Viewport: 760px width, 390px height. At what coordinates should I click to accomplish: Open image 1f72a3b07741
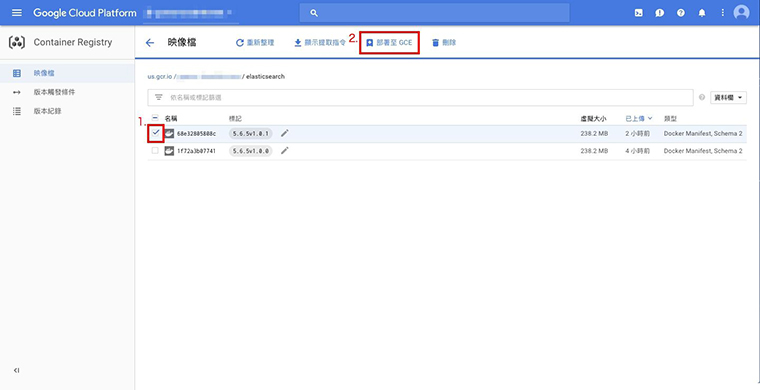pos(196,151)
